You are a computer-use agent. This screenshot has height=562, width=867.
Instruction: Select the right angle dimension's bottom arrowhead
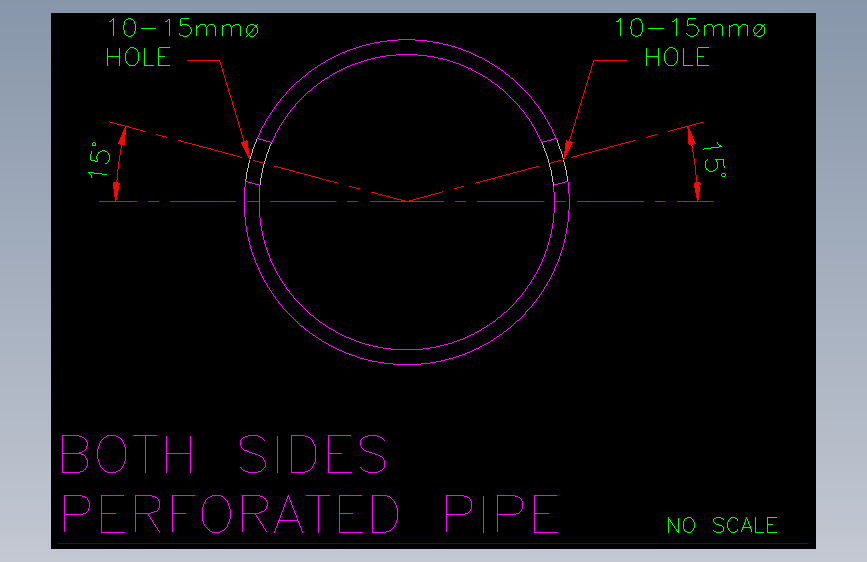click(697, 191)
